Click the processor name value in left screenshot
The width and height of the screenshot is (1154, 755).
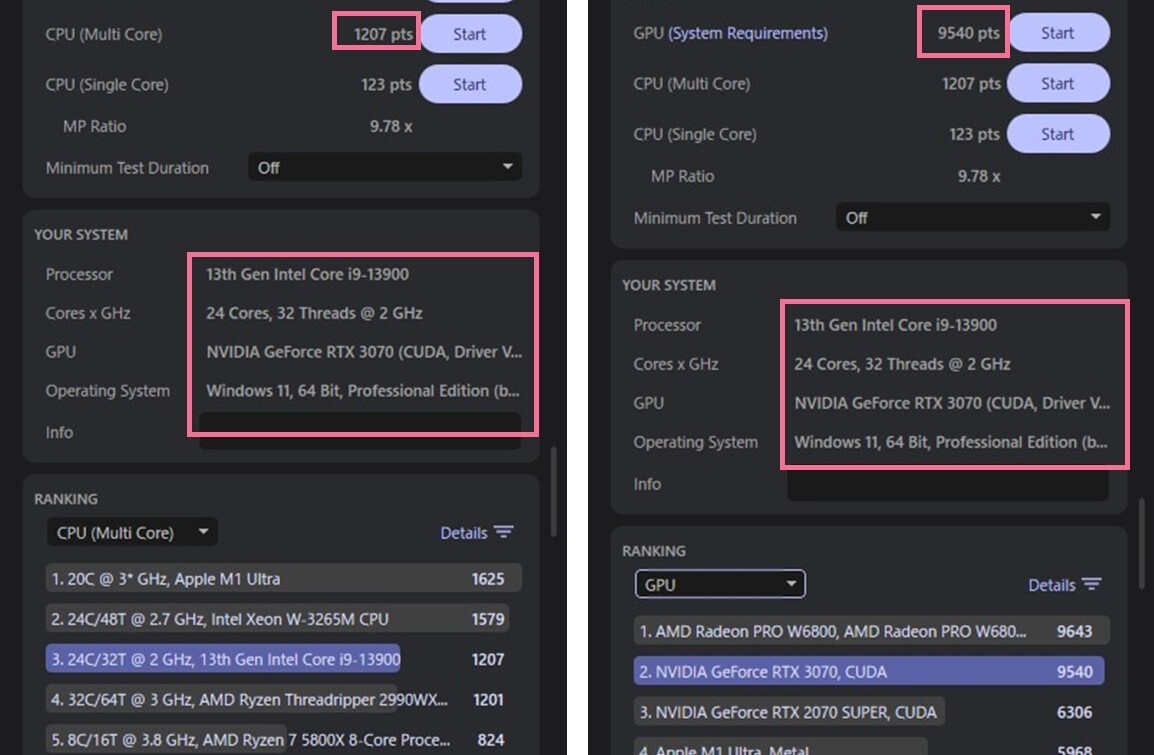308,274
